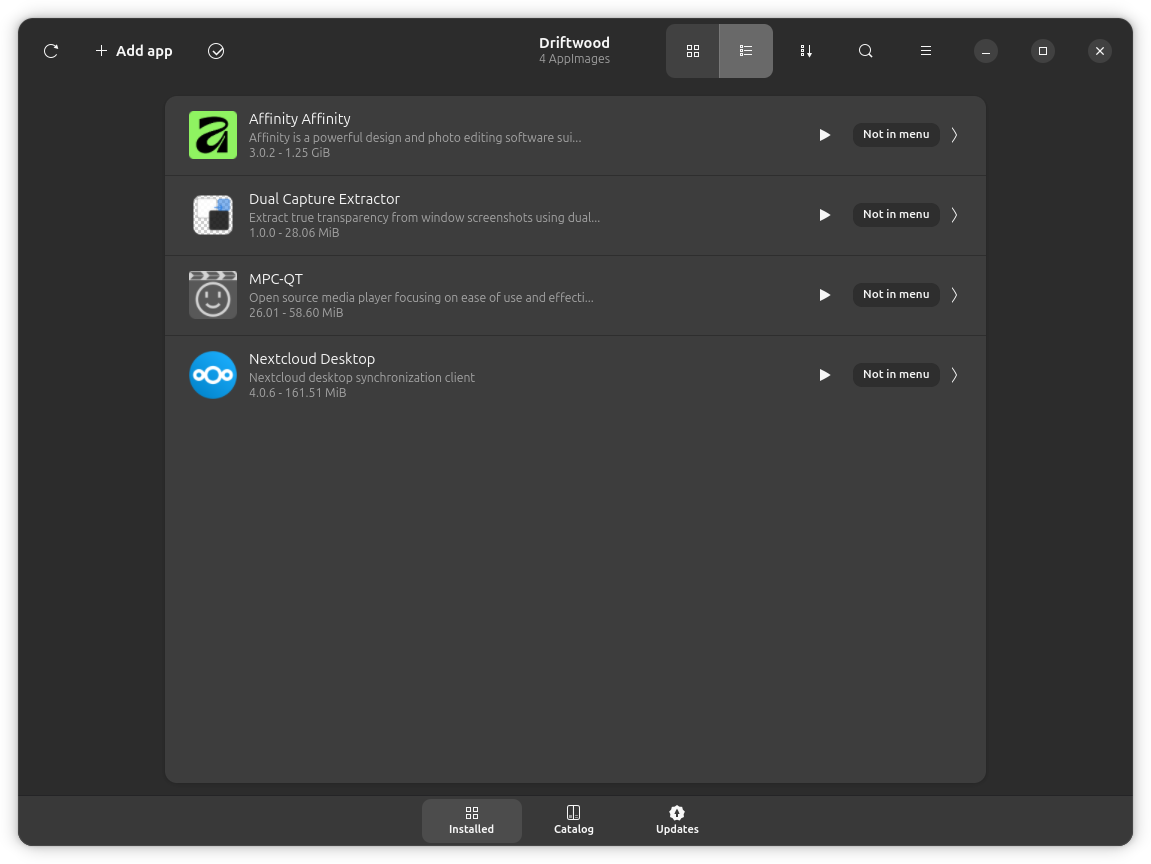Open the Catalog tab
Image resolution: width=1151 pixels, height=864 pixels.
pyautogui.click(x=574, y=820)
